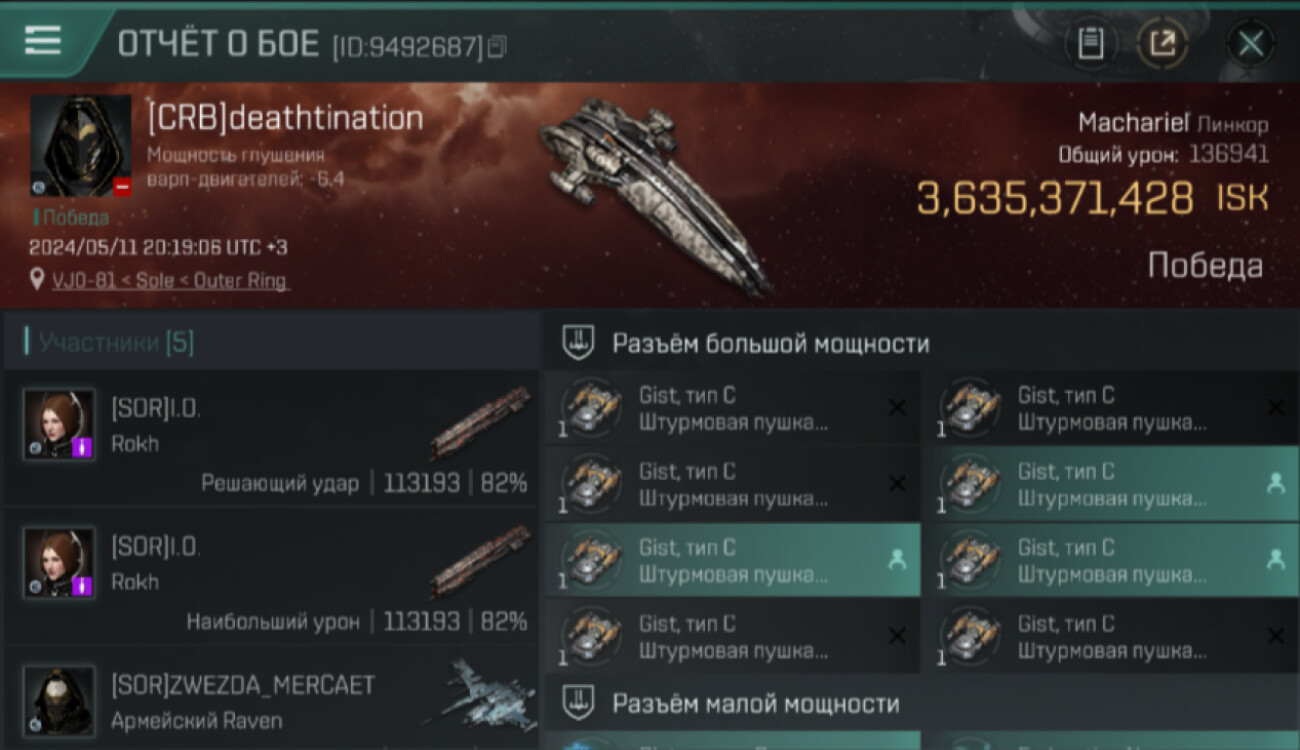Open the VJ0-81 < Sole < Outer Ring location link

(170, 281)
